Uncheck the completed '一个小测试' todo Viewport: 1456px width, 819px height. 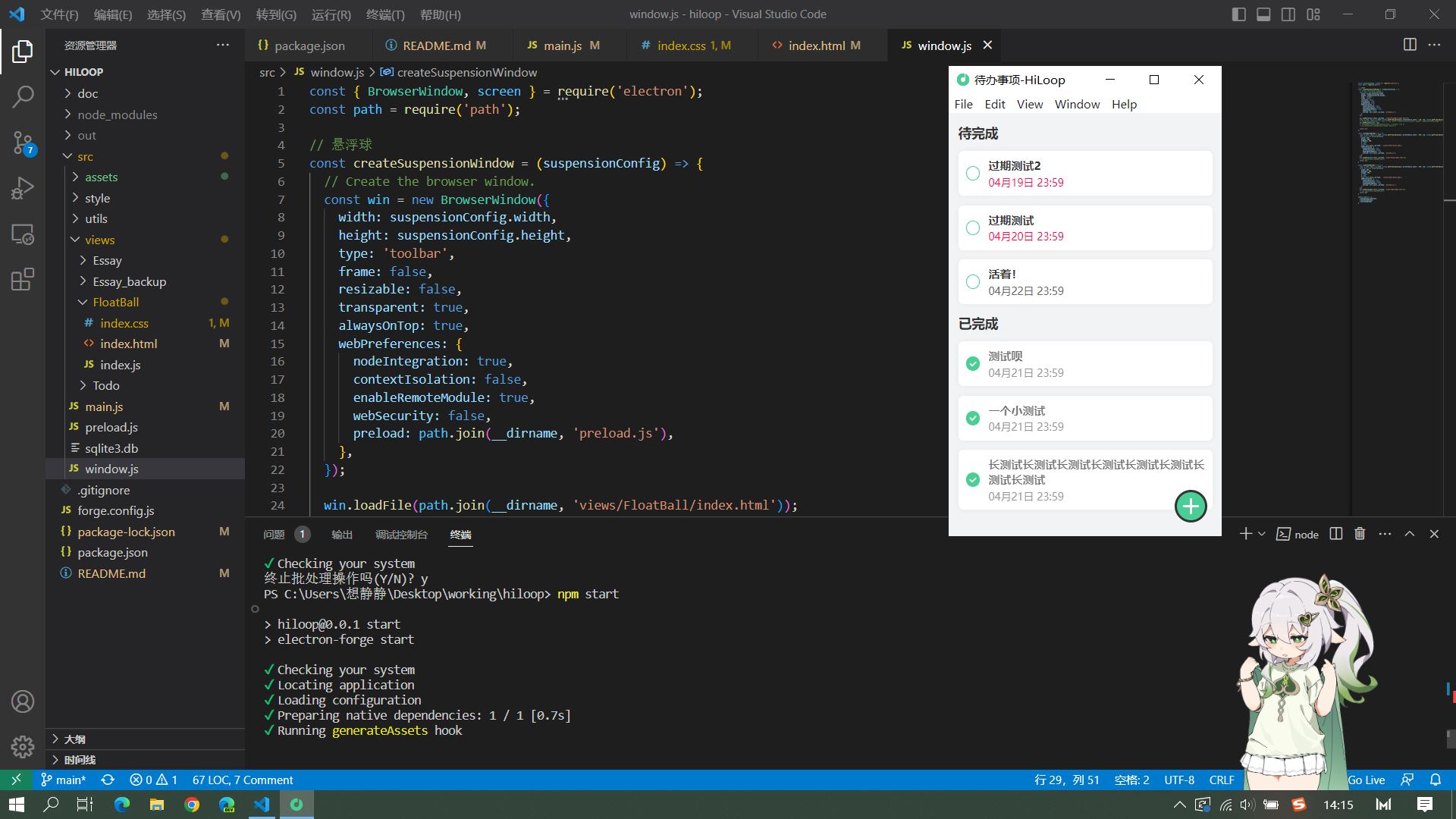coord(973,419)
